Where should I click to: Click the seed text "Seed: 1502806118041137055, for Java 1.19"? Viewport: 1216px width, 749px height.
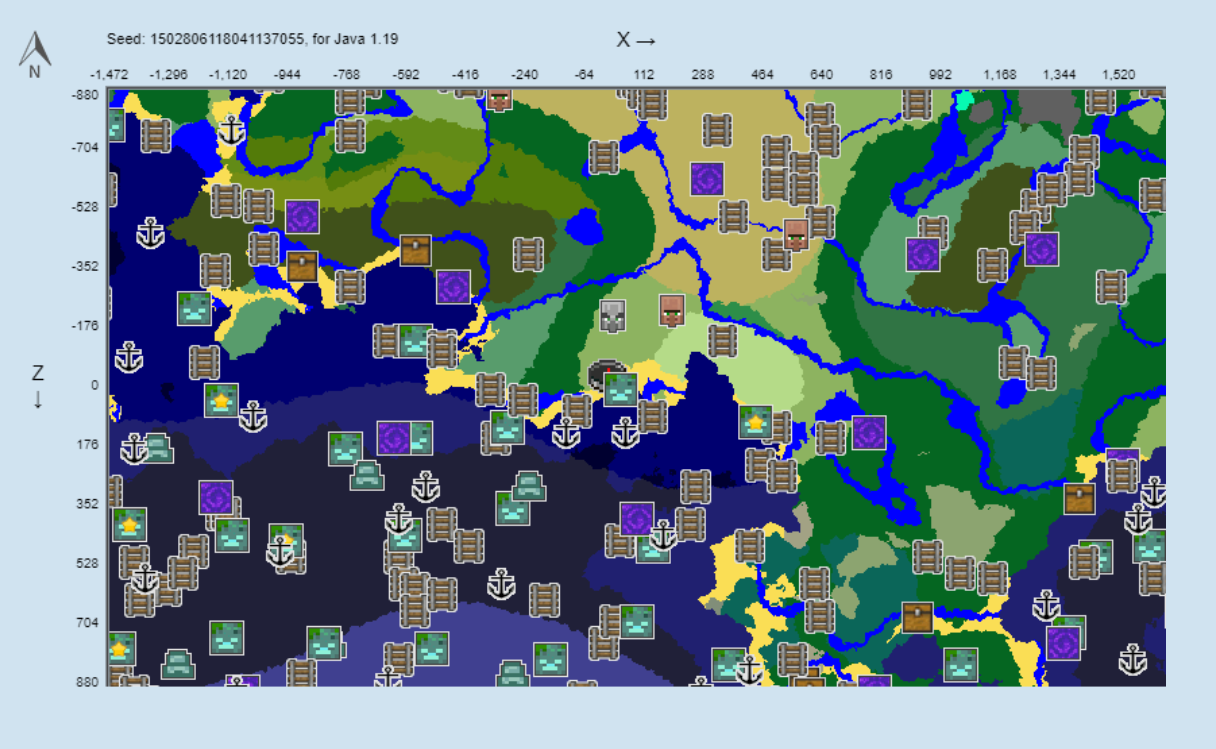tap(252, 39)
